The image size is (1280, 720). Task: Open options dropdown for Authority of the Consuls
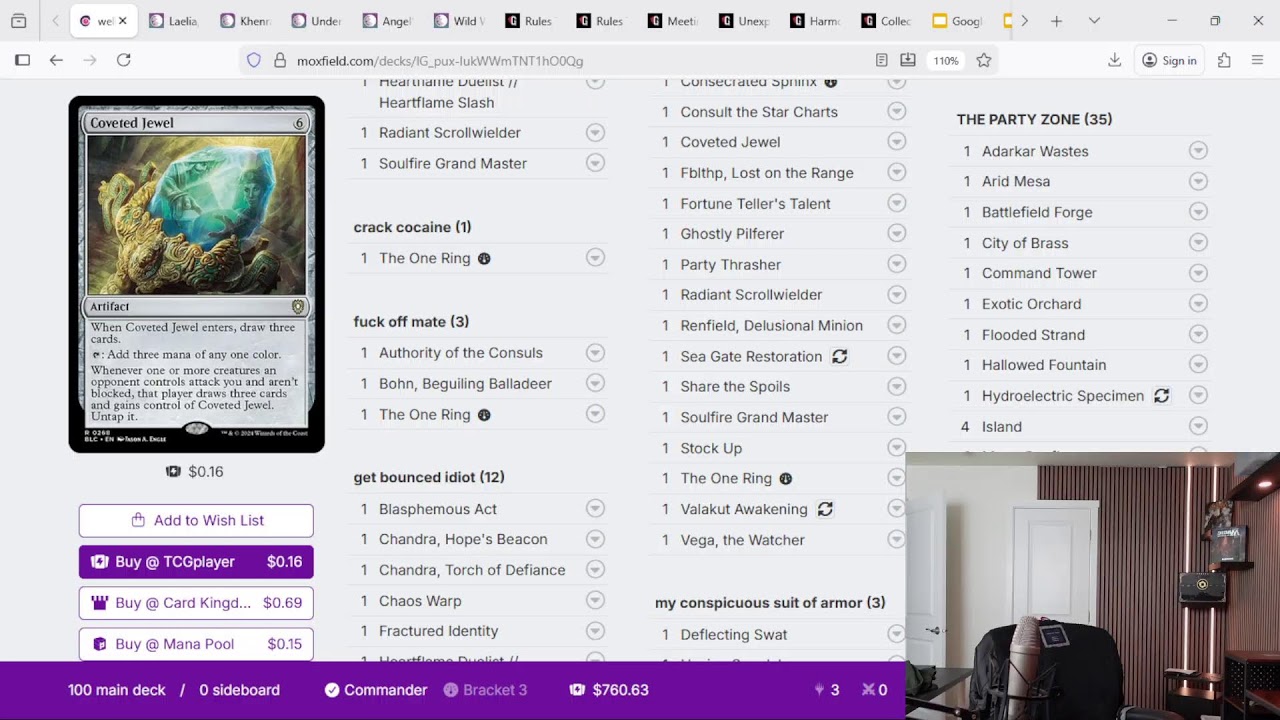point(595,353)
